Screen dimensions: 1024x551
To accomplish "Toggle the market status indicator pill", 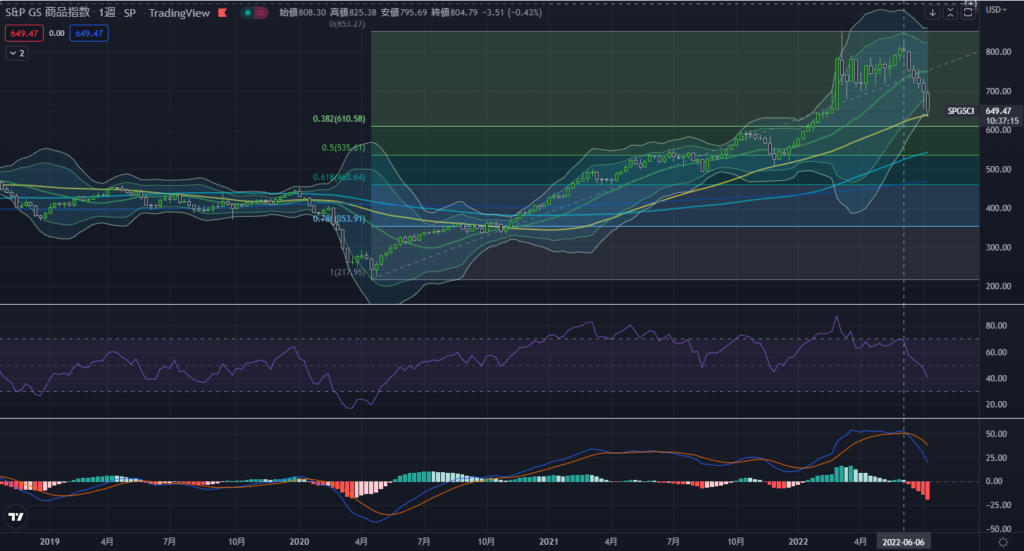I will tap(234, 14).
